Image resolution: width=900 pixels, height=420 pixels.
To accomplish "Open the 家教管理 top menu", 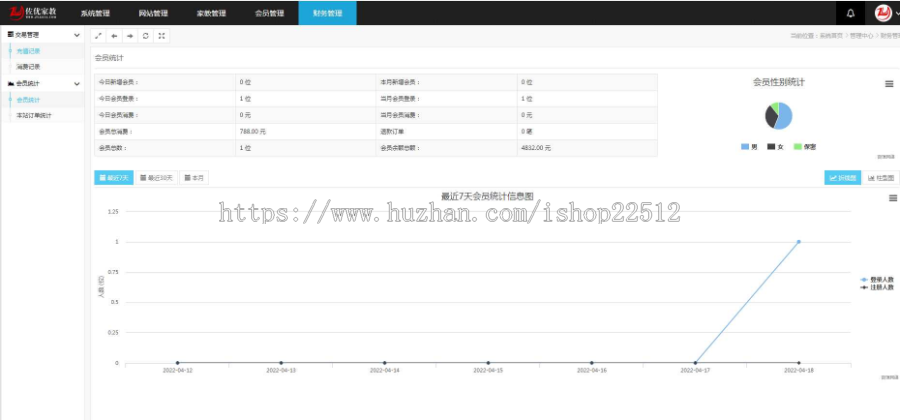I will click(211, 13).
